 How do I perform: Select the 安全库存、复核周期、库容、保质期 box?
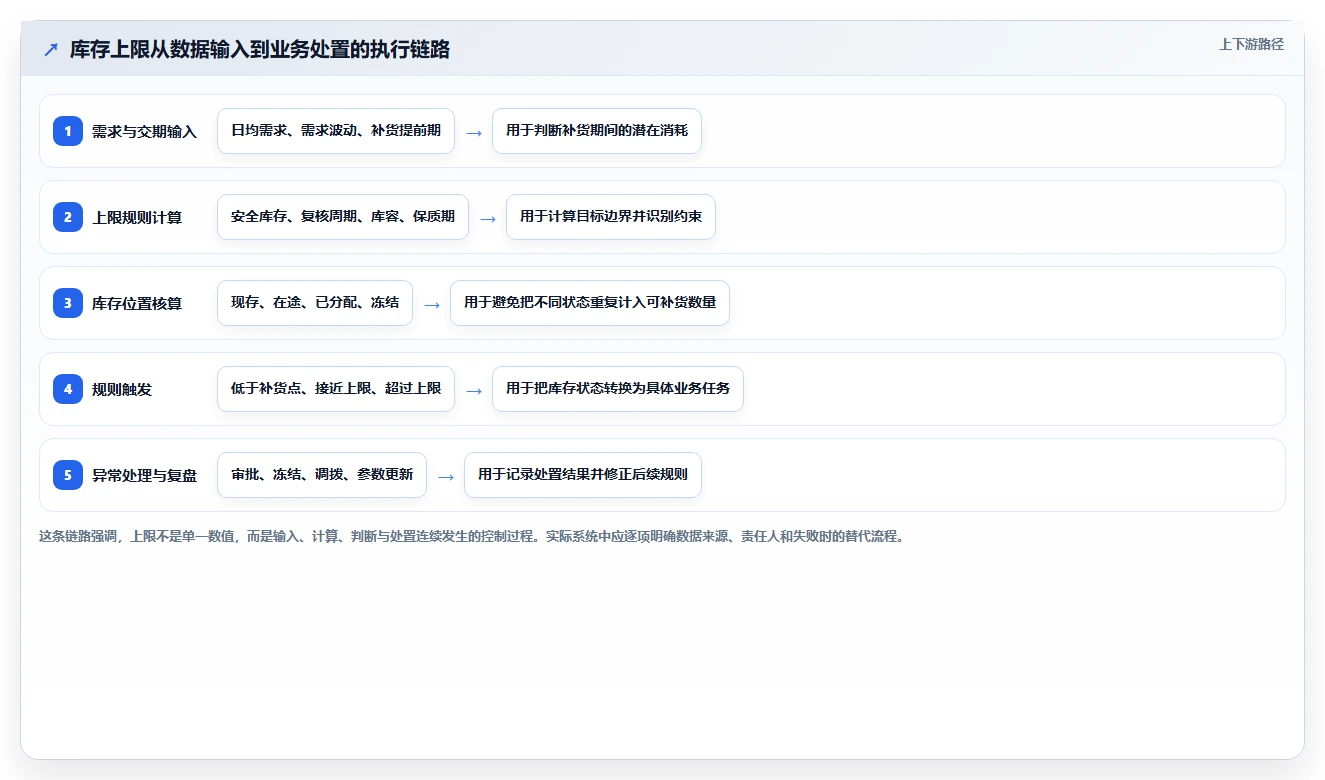(343, 217)
